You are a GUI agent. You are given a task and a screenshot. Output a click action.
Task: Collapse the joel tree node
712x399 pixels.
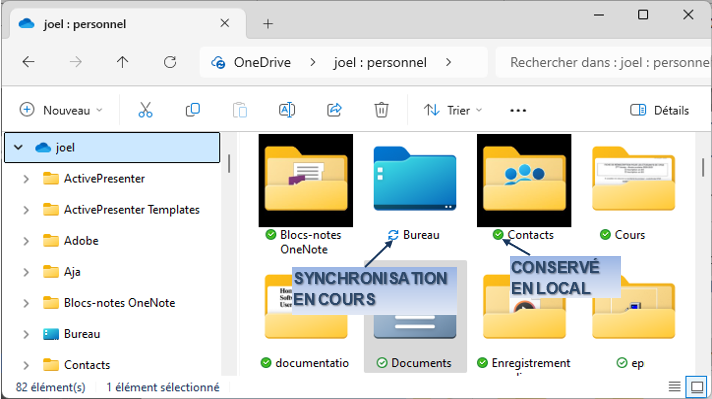click(x=18, y=147)
